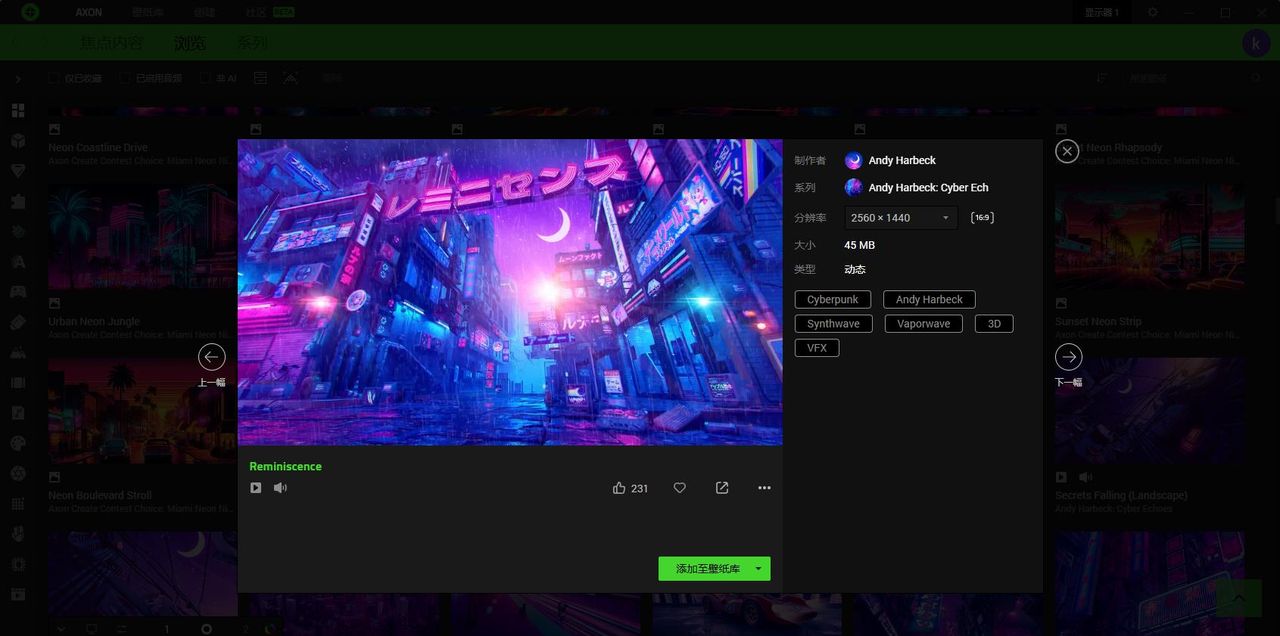Viewport: 1280px width, 636px height.
Task: Go to next wallpaper with 下一幅 arrow
Action: point(1068,357)
